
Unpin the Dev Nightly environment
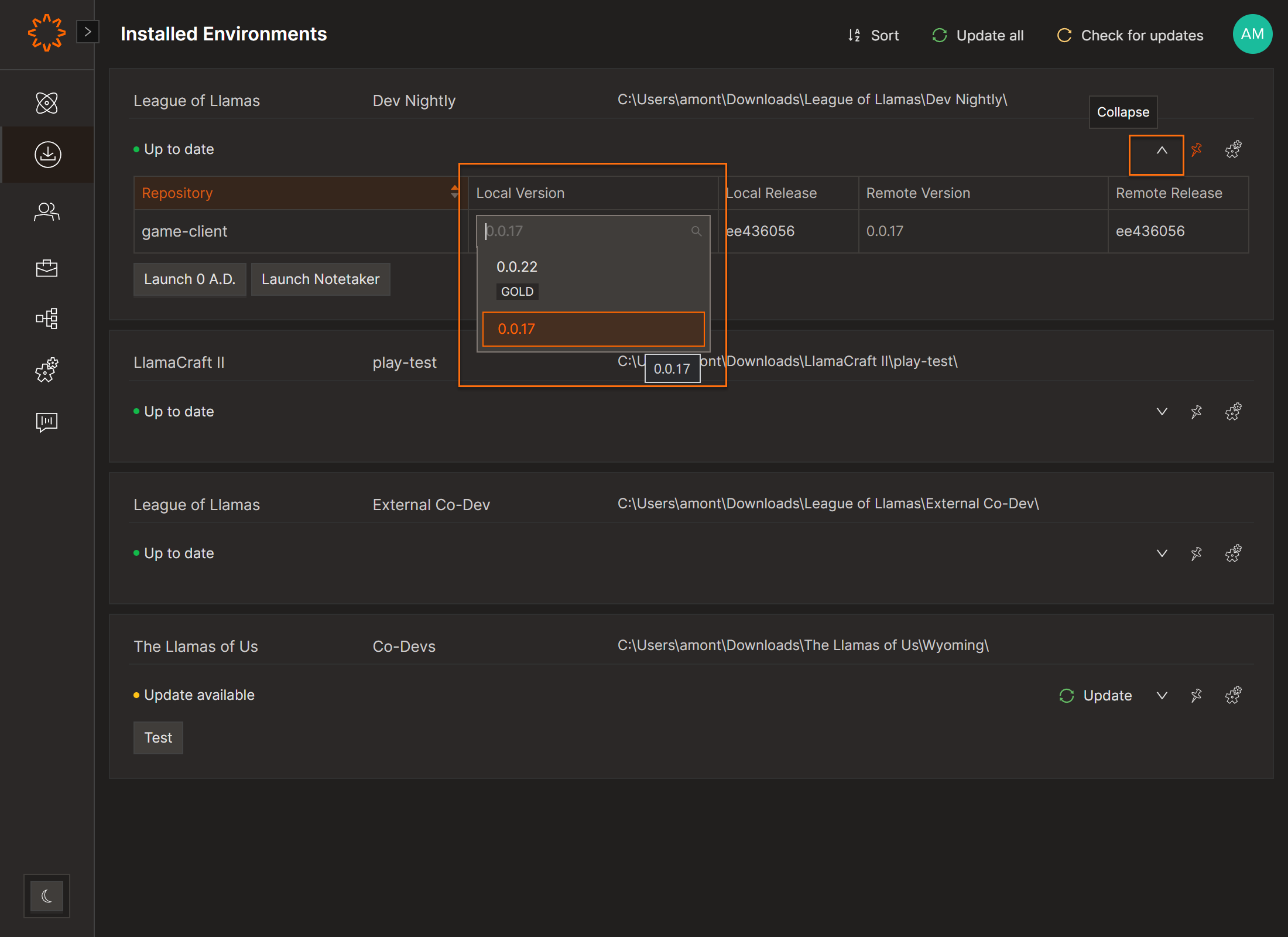[1197, 149]
